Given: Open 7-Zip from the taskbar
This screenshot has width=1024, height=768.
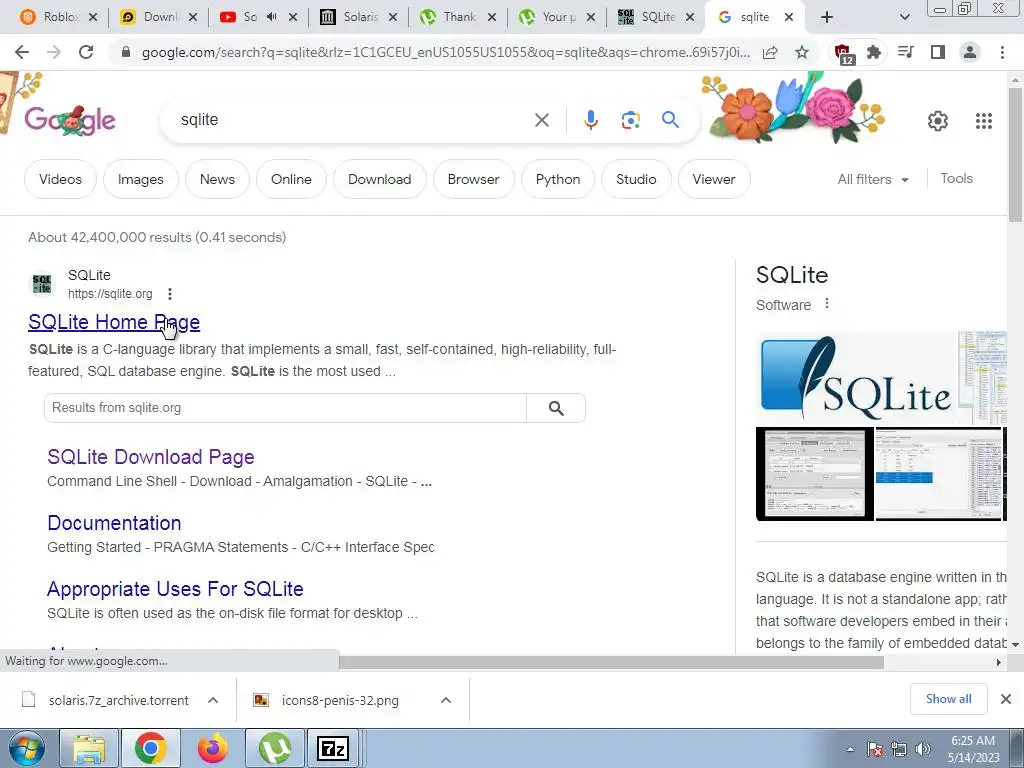Looking at the screenshot, I should (333, 748).
